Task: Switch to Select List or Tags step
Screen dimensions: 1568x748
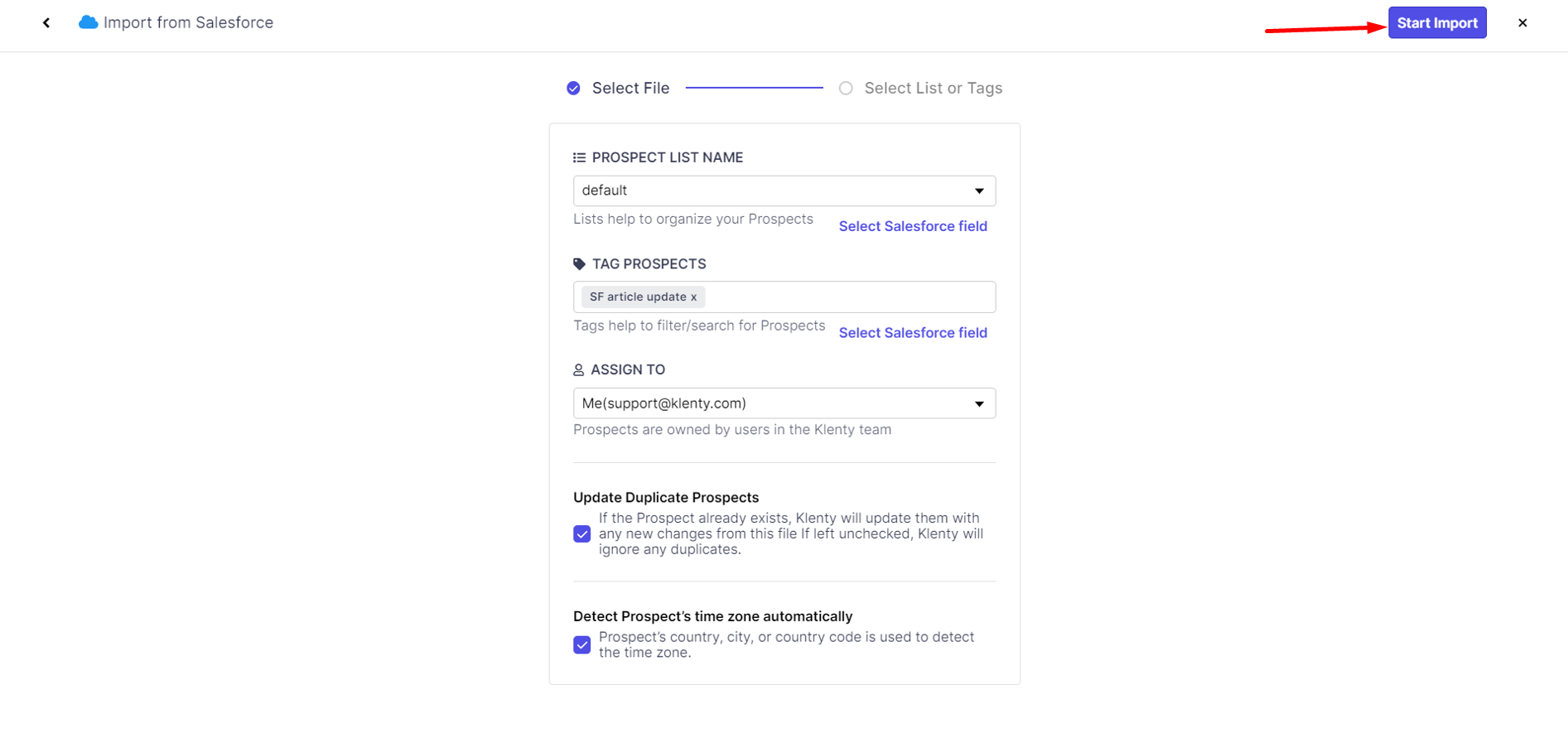Action: (933, 89)
